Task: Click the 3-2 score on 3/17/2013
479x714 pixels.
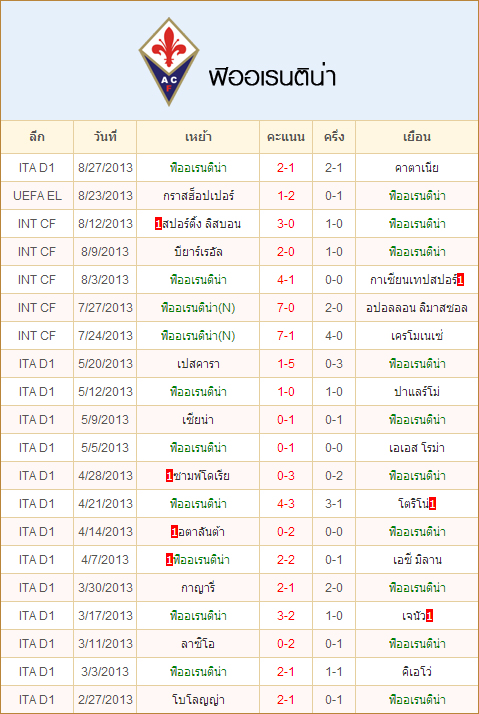Action: [x=286, y=616]
